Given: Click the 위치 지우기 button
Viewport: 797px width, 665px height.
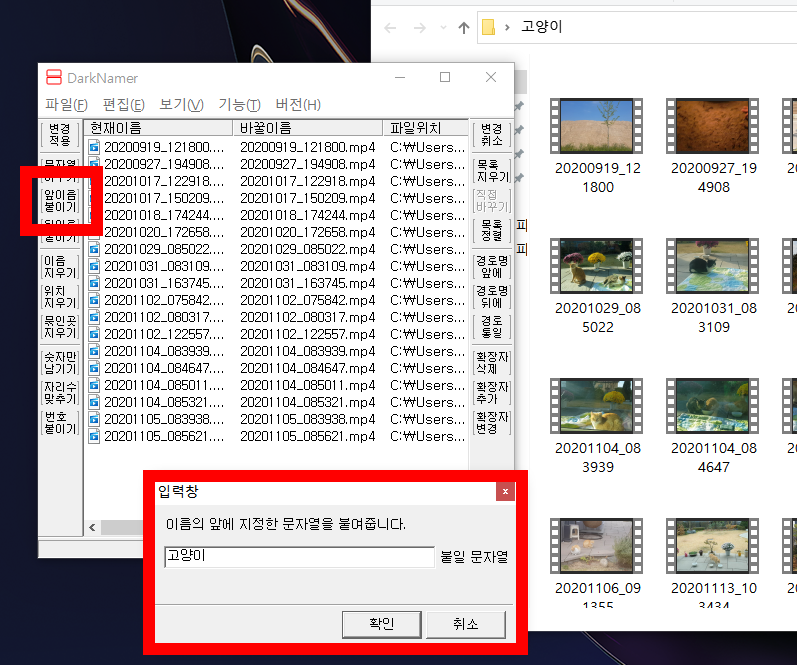Looking at the screenshot, I should coord(60,296).
